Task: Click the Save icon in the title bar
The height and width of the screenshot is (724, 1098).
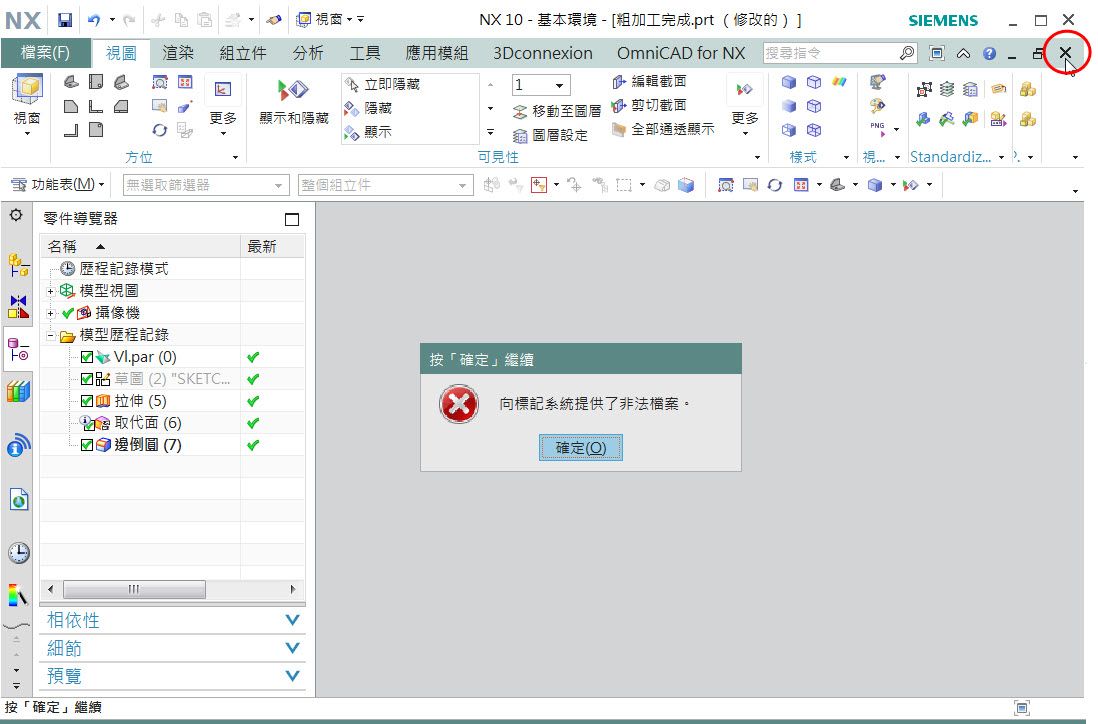Action: [64, 20]
